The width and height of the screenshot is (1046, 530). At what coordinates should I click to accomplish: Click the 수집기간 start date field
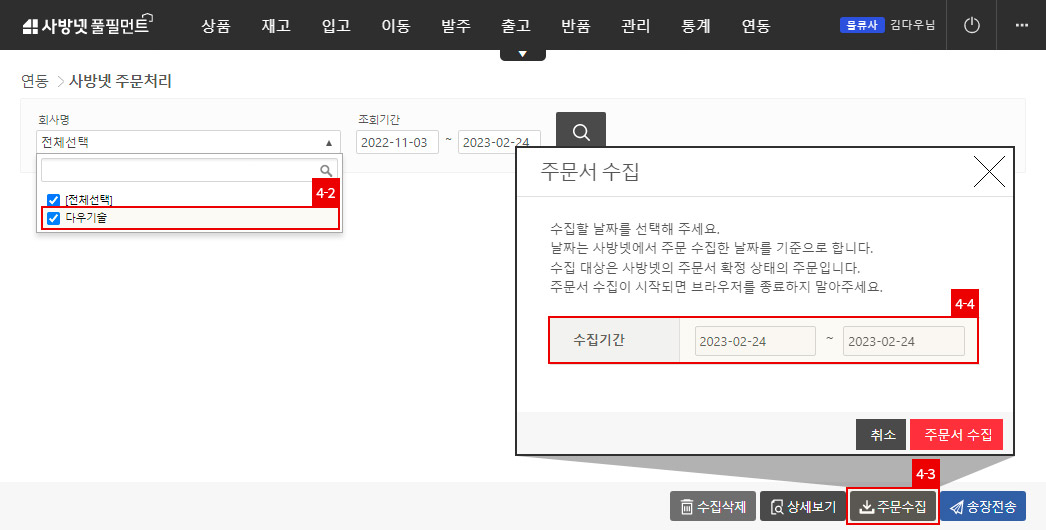[755, 341]
